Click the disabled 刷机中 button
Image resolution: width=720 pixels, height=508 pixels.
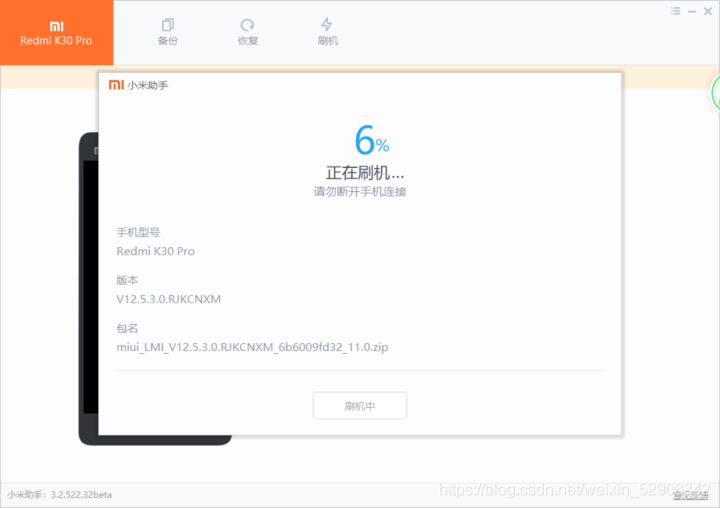[x=360, y=406]
